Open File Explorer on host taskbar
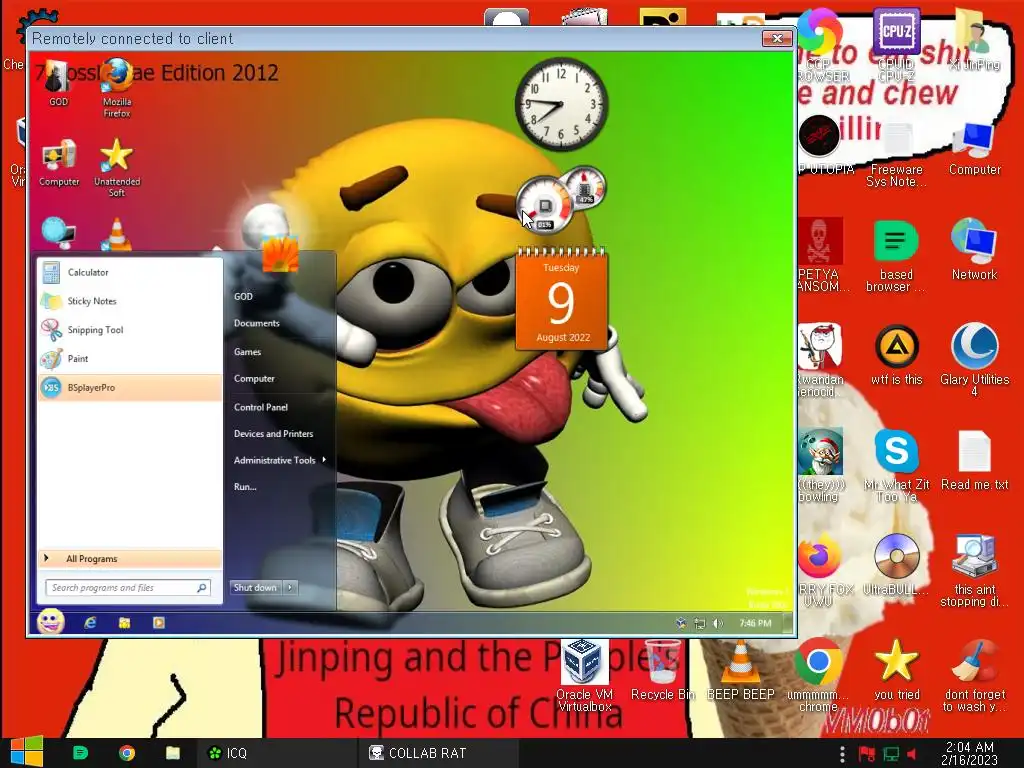The height and width of the screenshot is (768, 1024). click(x=172, y=753)
